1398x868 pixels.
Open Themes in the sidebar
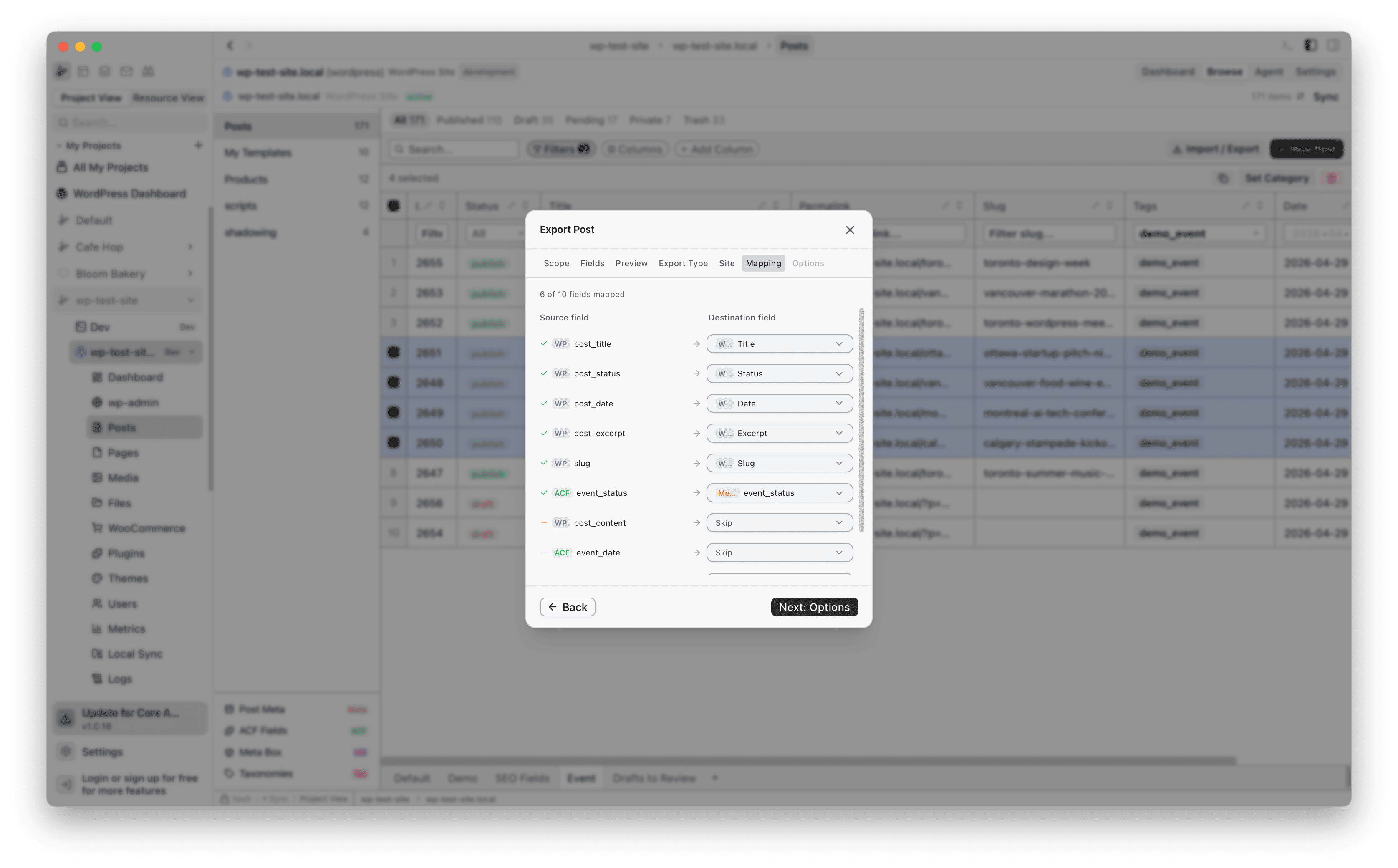click(127, 579)
